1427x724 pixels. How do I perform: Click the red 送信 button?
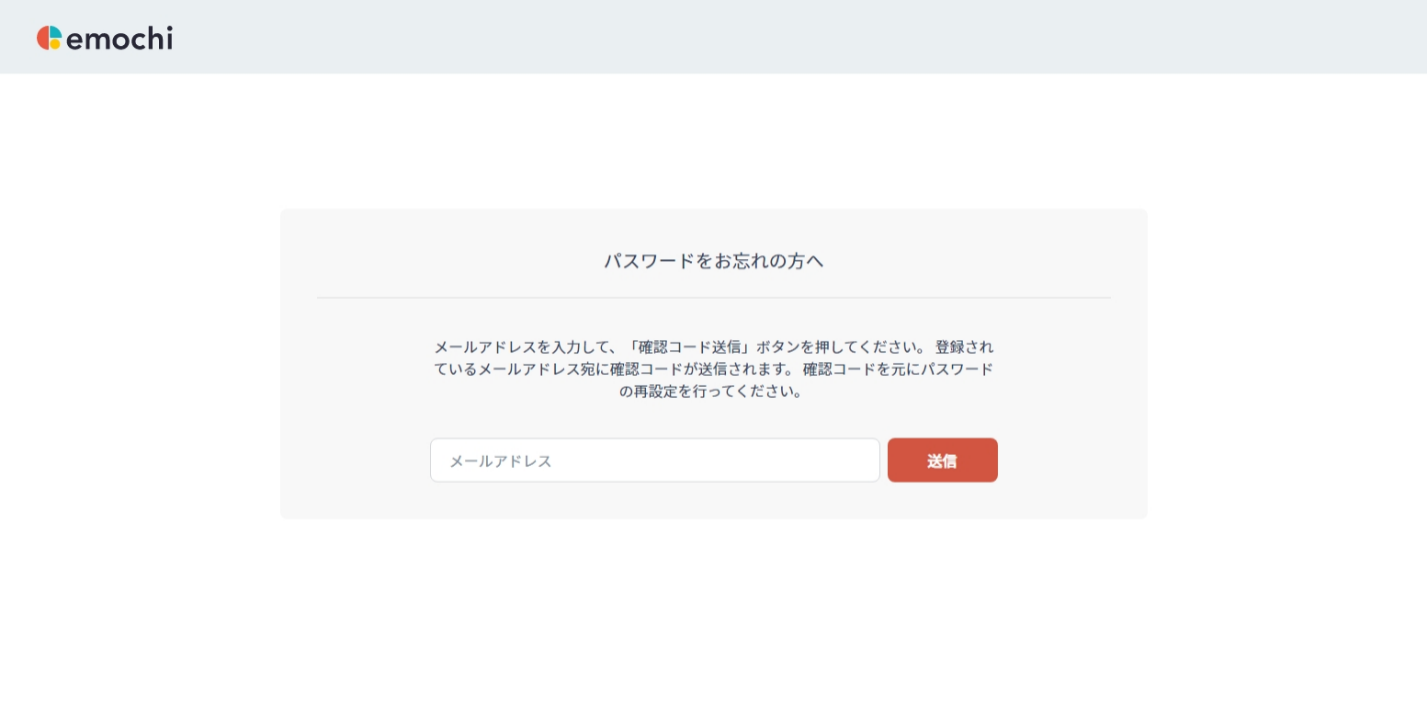(942, 460)
